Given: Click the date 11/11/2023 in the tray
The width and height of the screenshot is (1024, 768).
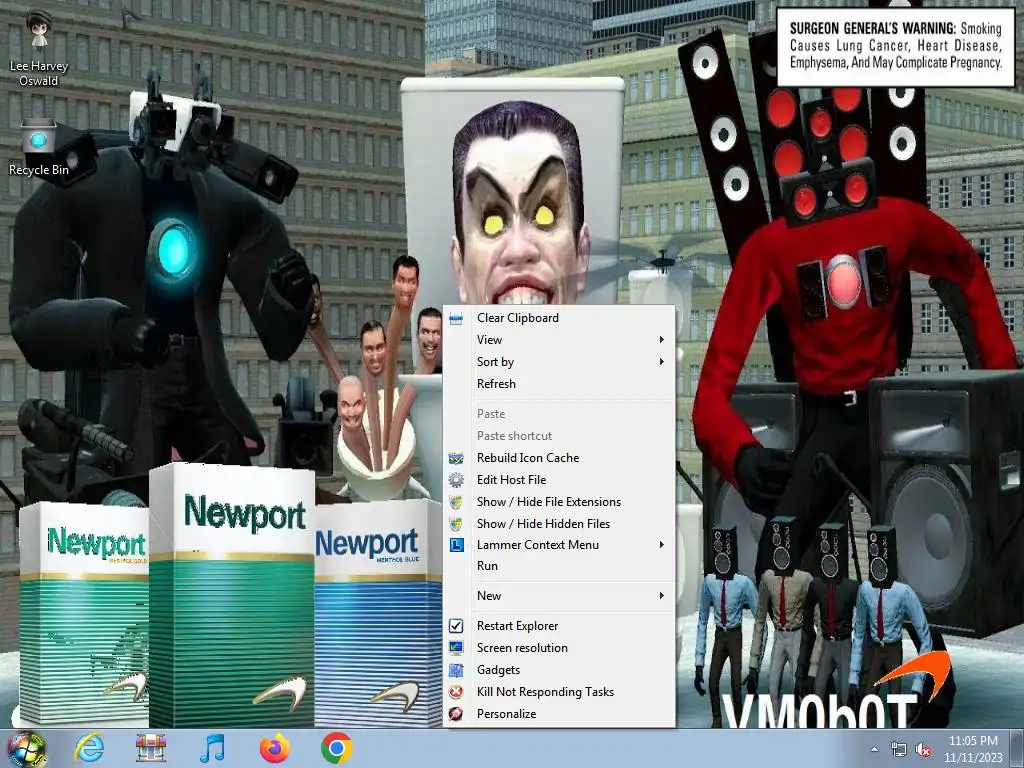Looking at the screenshot, I should pyautogui.click(x=972, y=758).
